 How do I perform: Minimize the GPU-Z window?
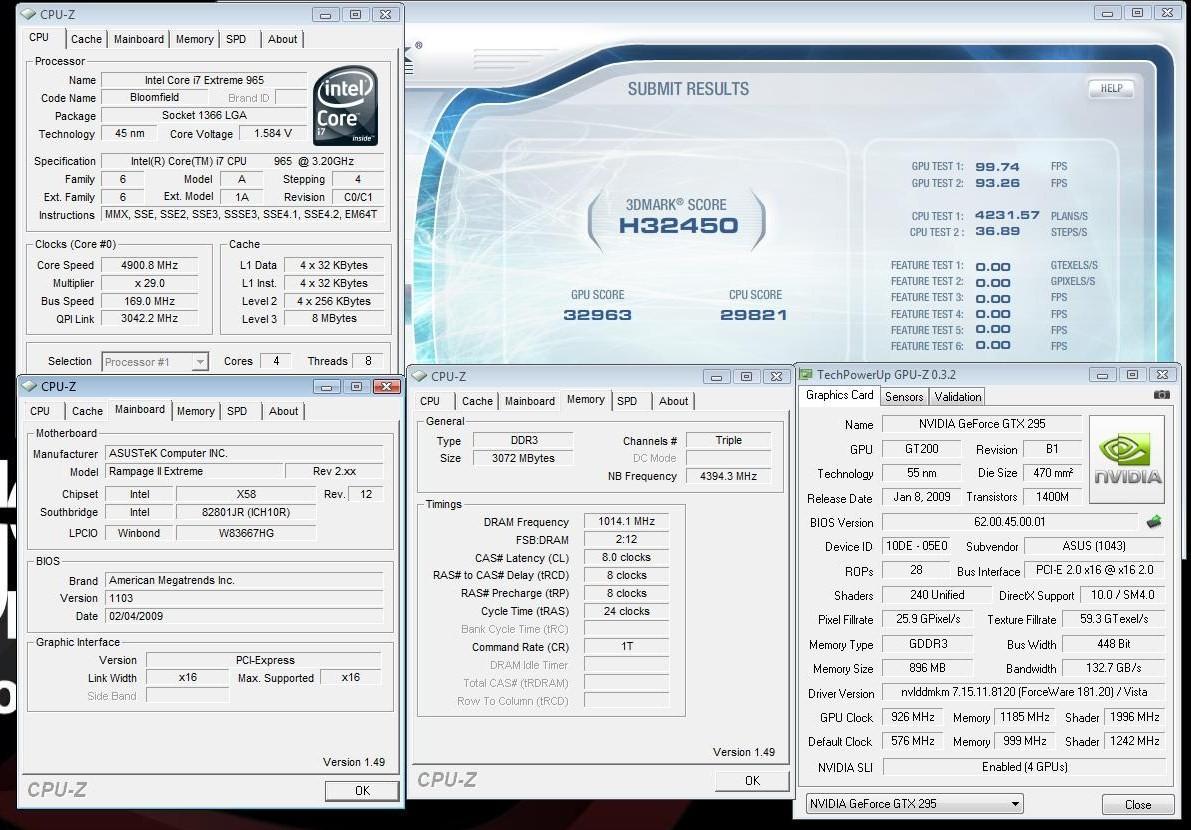1102,374
